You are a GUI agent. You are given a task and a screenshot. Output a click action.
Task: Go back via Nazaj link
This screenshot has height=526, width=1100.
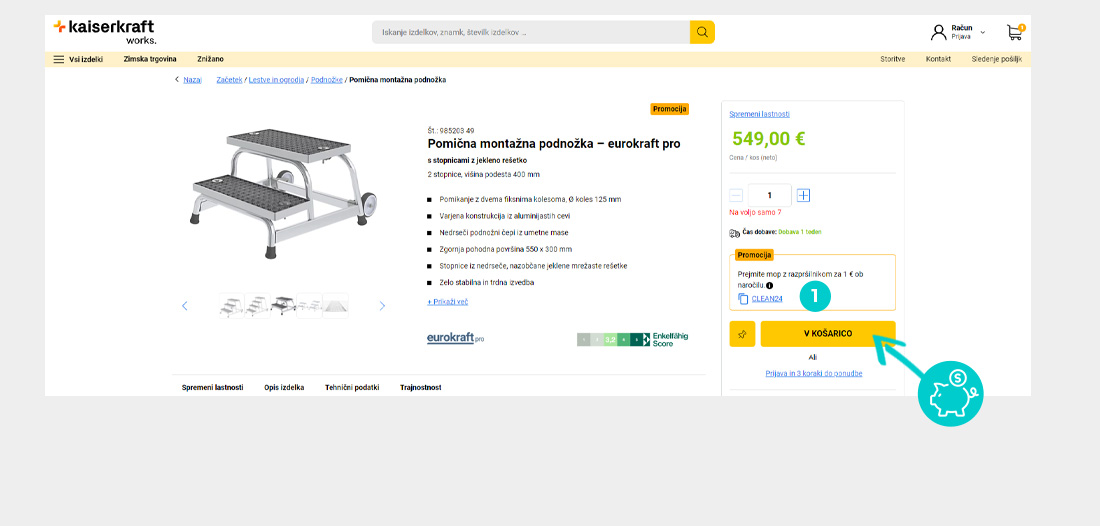[192, 80]
